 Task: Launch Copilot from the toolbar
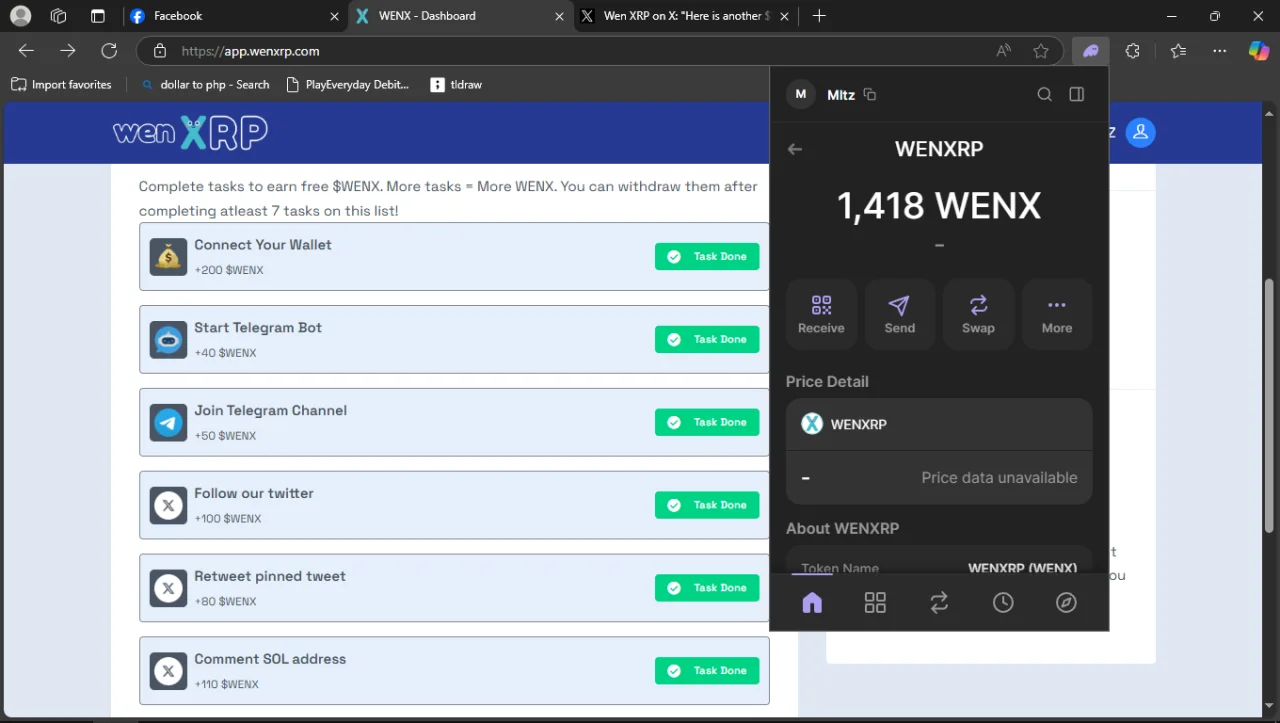1259,51
